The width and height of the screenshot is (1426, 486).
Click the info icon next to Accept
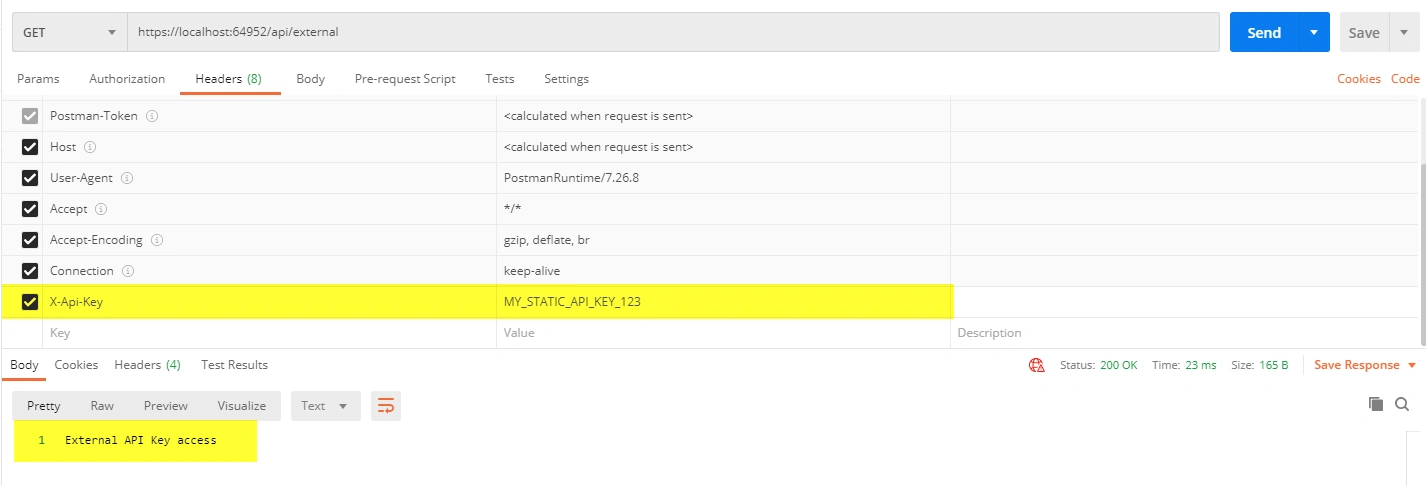pos(102,209)
